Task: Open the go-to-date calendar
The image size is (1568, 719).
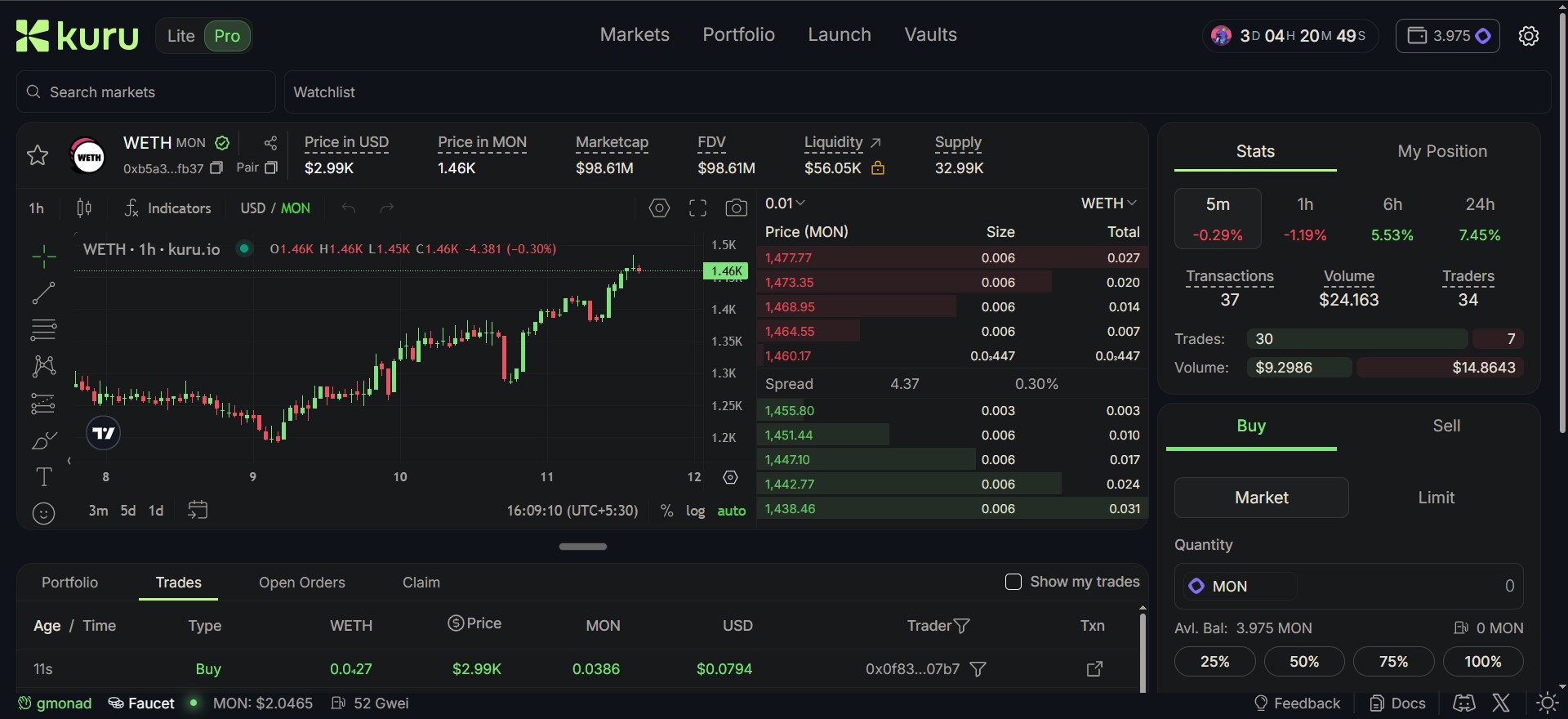Action: coord(198,510)
